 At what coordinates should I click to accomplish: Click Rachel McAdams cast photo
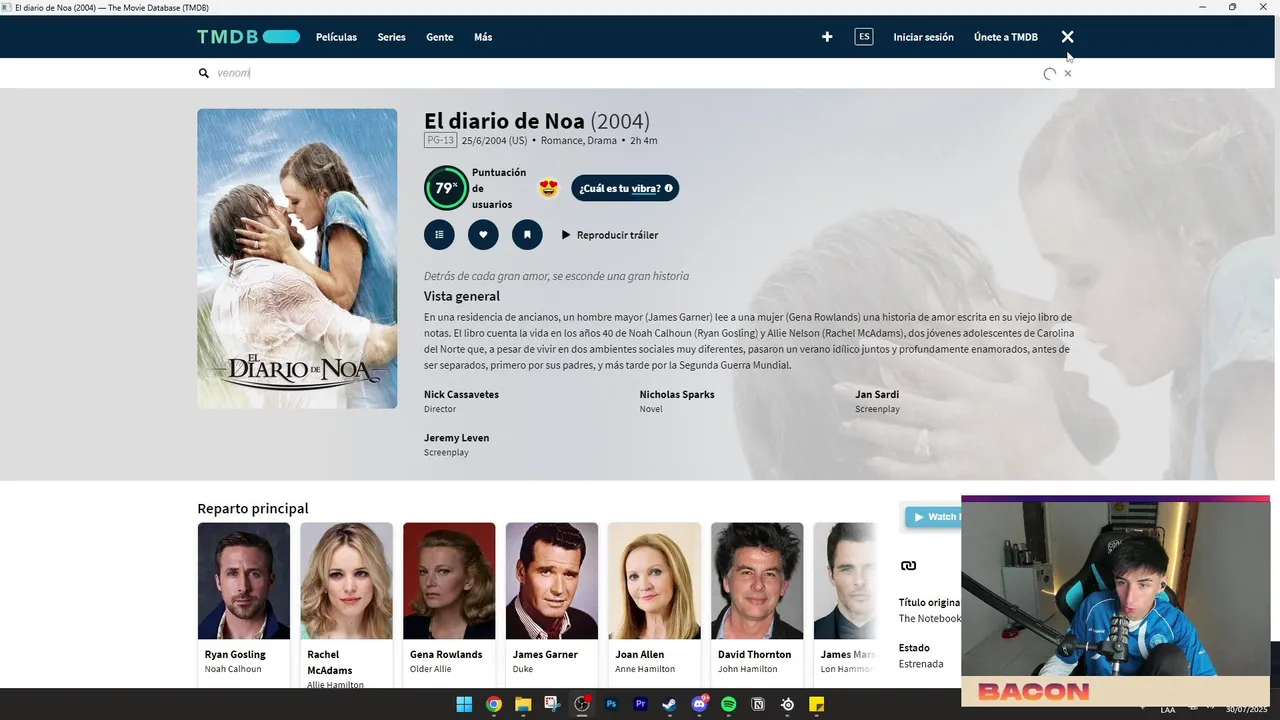[x=347, y=581]
